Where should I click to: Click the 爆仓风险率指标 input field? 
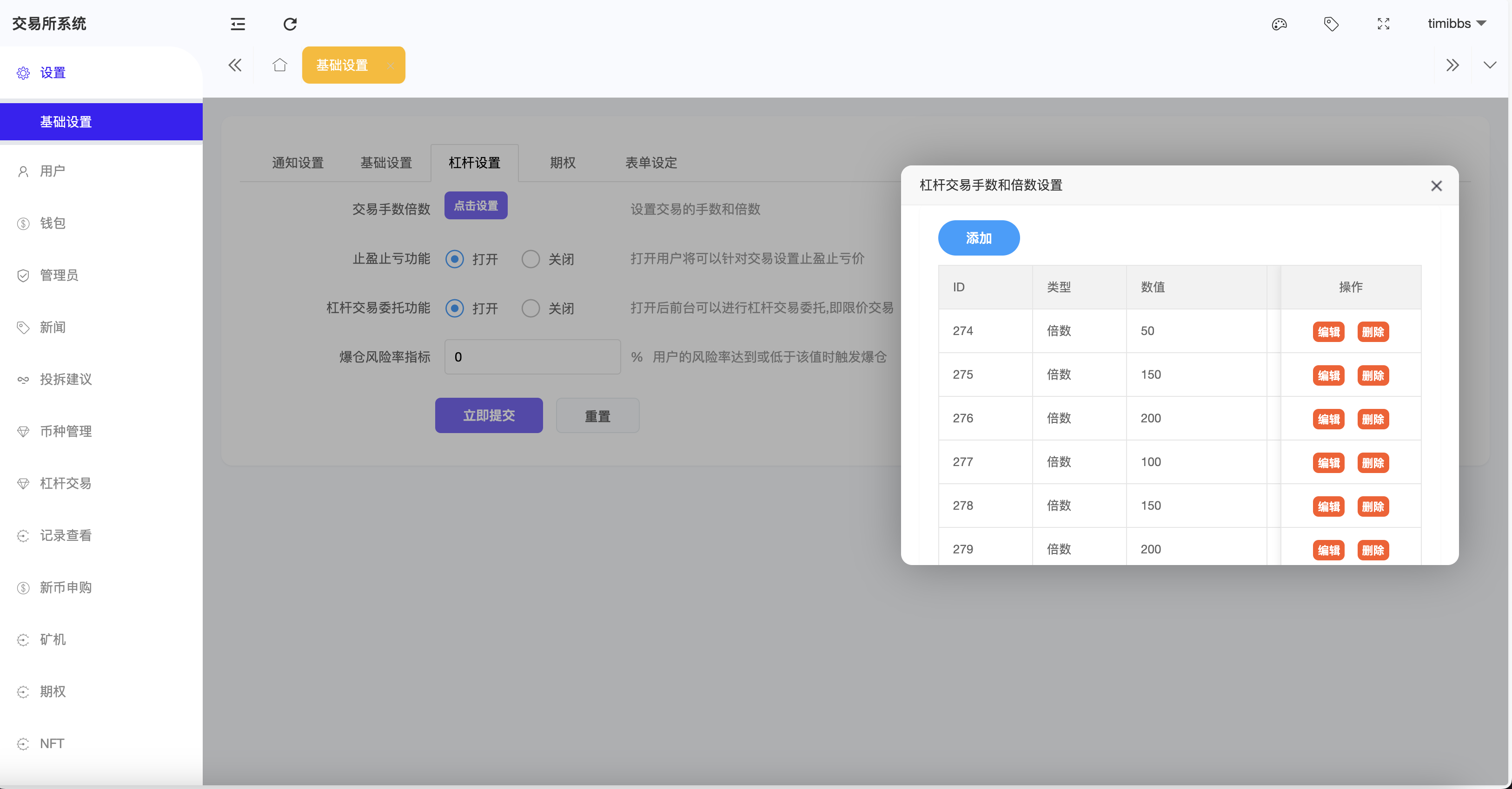point(532,357)
